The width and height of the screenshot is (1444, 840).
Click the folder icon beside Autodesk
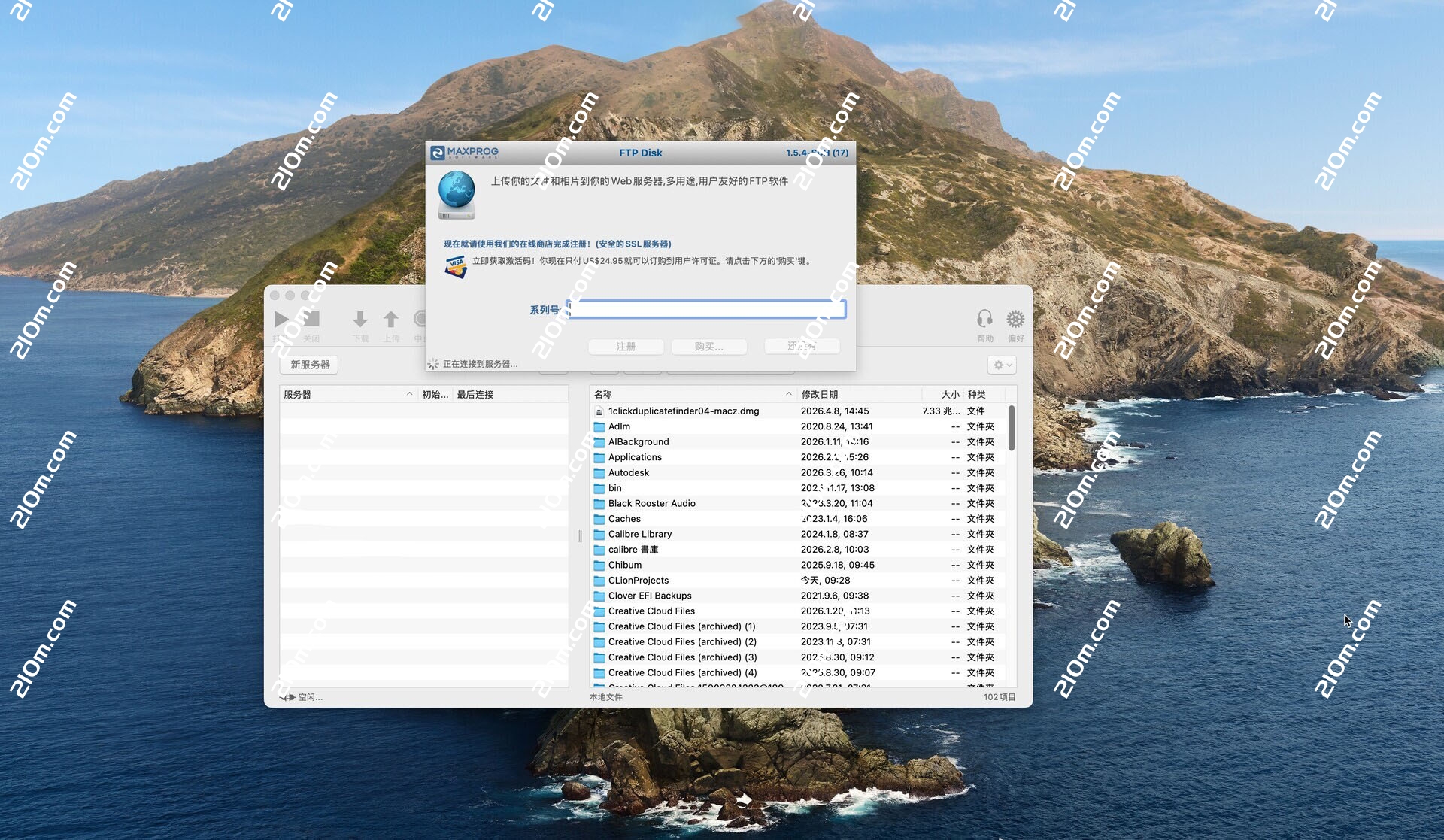point(599,473)
